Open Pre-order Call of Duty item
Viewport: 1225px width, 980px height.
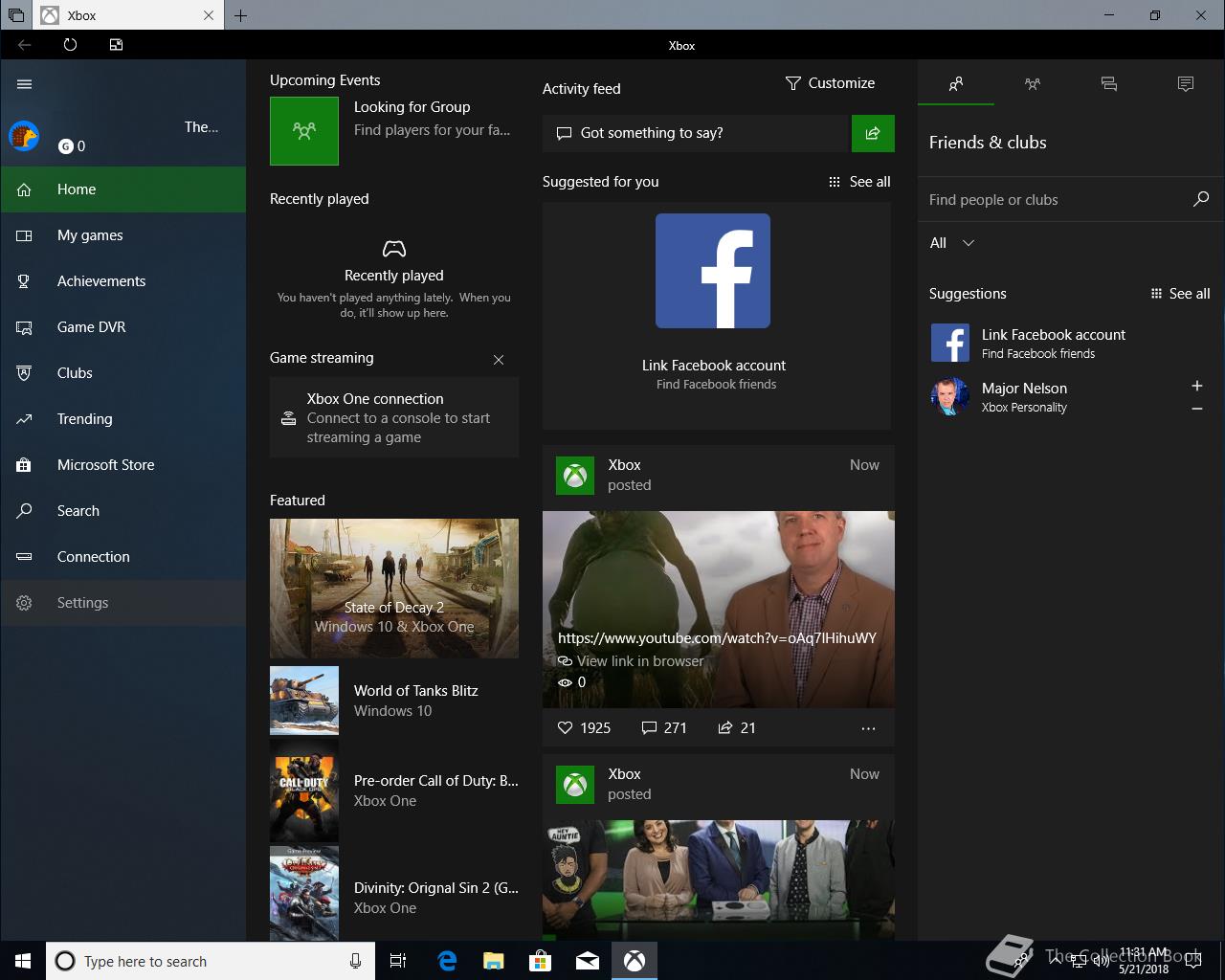394,791
